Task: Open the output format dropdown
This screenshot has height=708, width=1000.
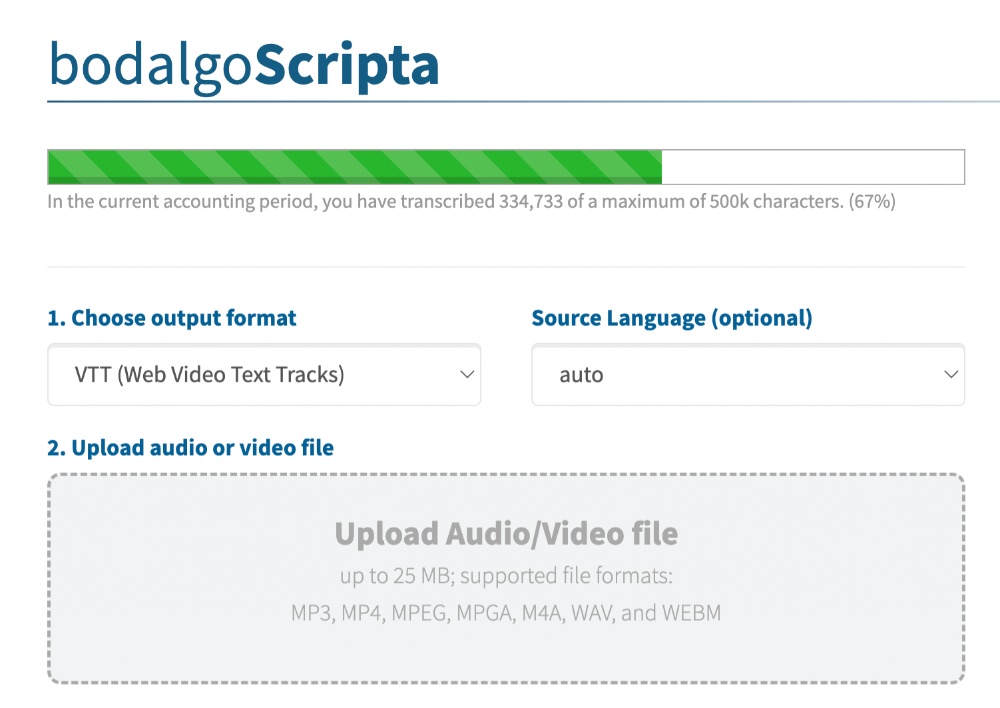Action: click(263, 374)
